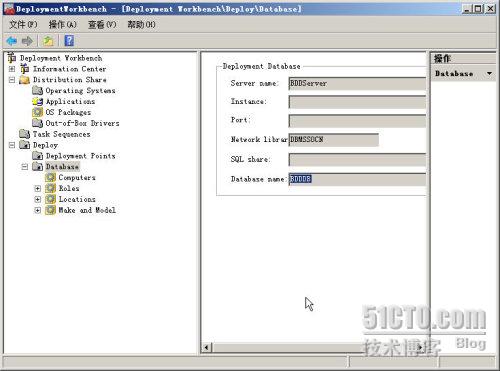Open the Help toolbar icon
The height and width of the screenshot is (371, 500).
click(x=69, y=41)
